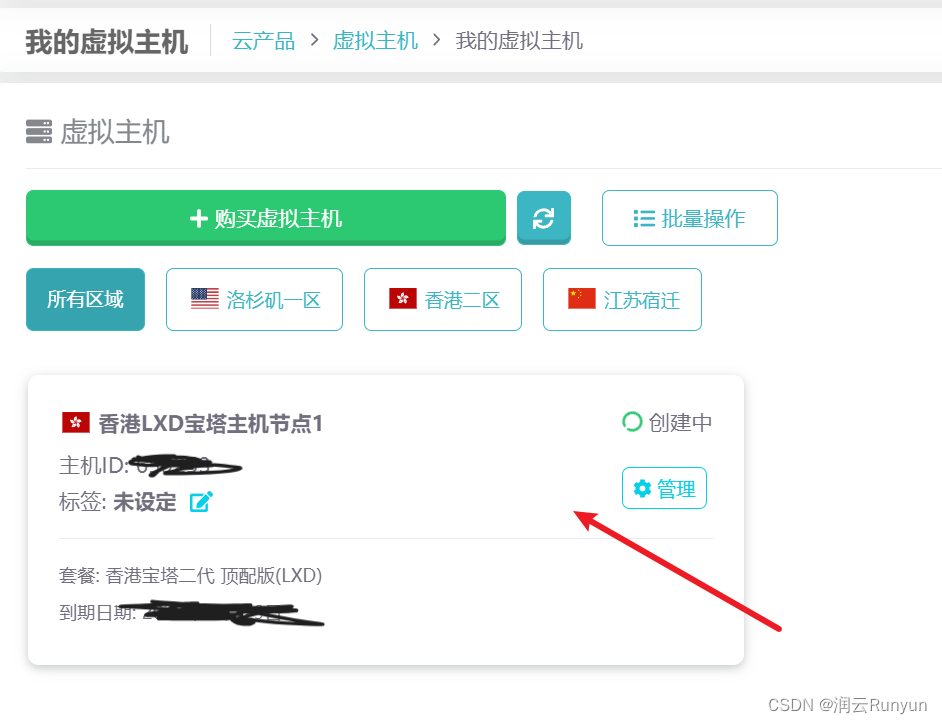This screenshot has height=724, width=942.
Task: Filter by 江苏宿迁 region
Action: (x=622, y=299)
